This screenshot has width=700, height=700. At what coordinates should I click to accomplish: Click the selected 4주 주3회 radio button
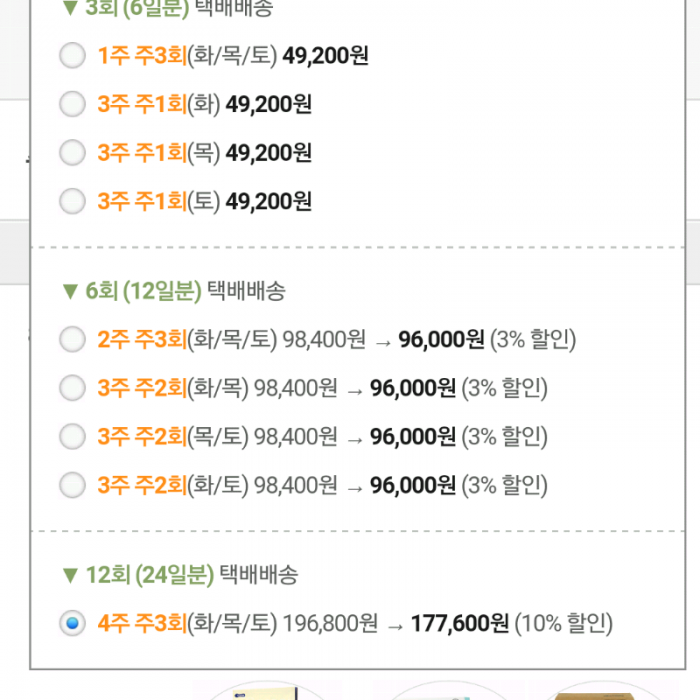click(73, 625)
